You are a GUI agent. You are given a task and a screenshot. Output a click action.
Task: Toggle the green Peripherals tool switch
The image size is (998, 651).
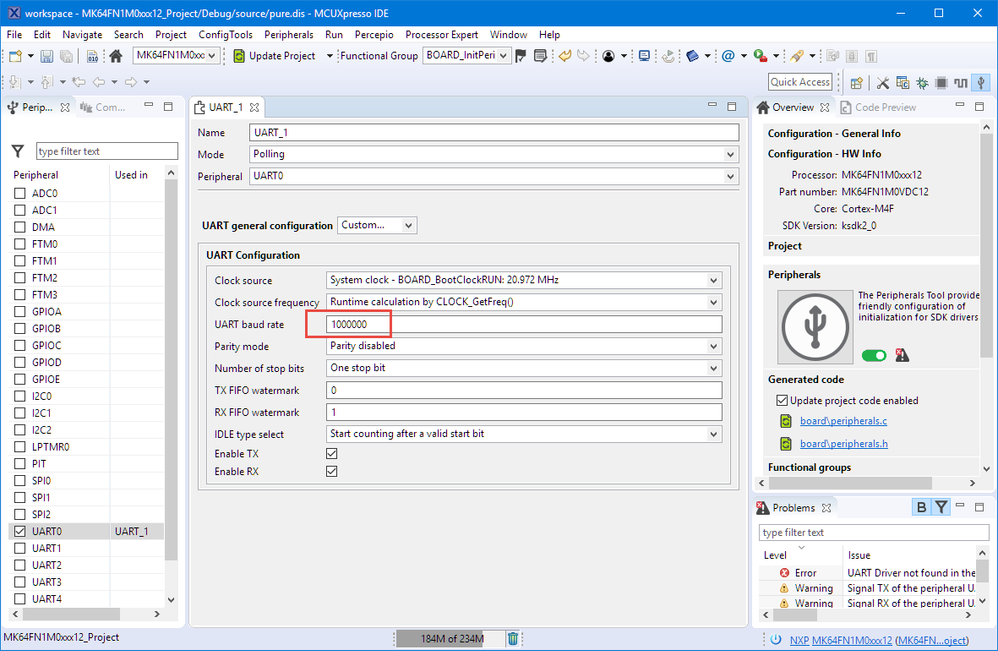tap(874, 355)
